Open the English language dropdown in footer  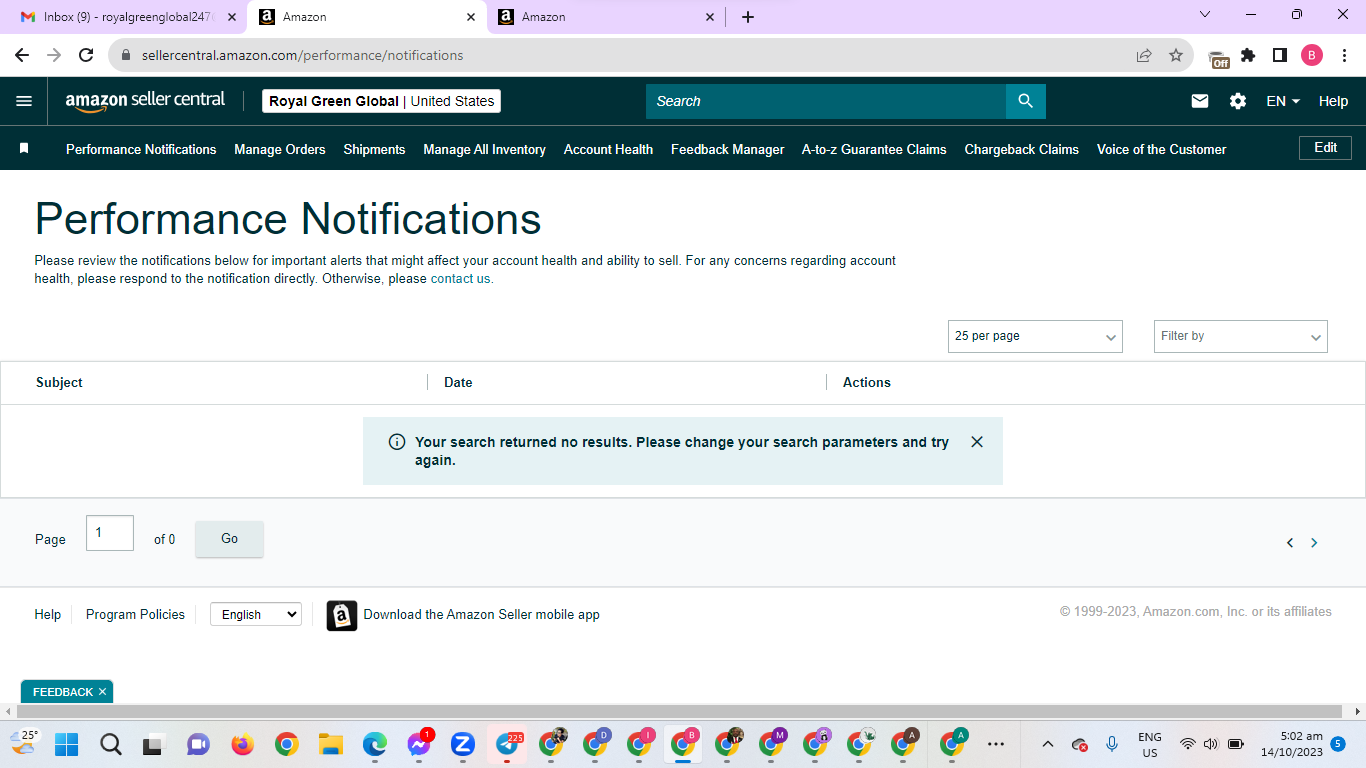[255, 614]
